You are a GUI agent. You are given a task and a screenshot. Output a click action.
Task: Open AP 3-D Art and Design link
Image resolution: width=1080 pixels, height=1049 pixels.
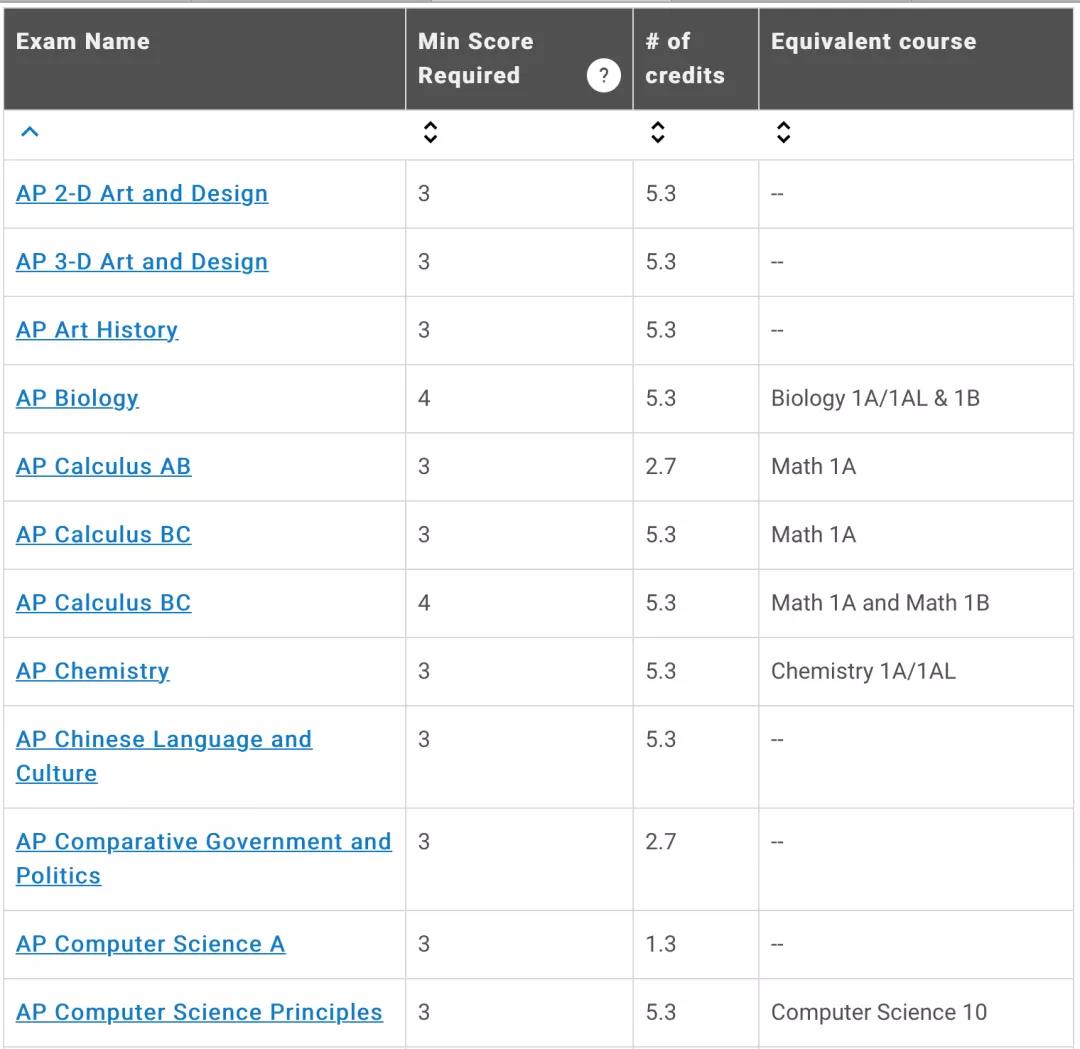(142, 262)
